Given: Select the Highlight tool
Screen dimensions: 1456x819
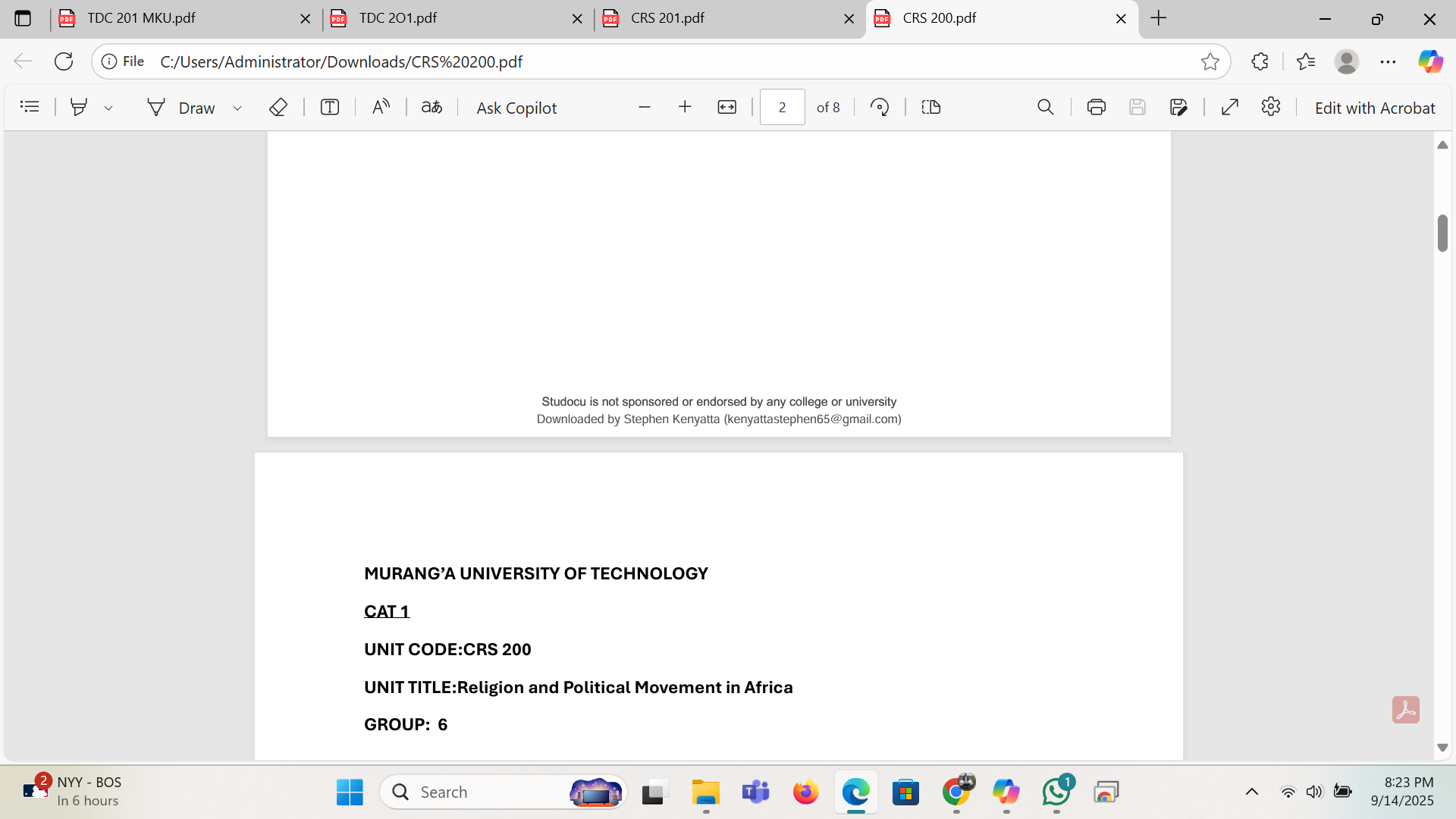Looking at the screenshot, I should click(79, 107).
